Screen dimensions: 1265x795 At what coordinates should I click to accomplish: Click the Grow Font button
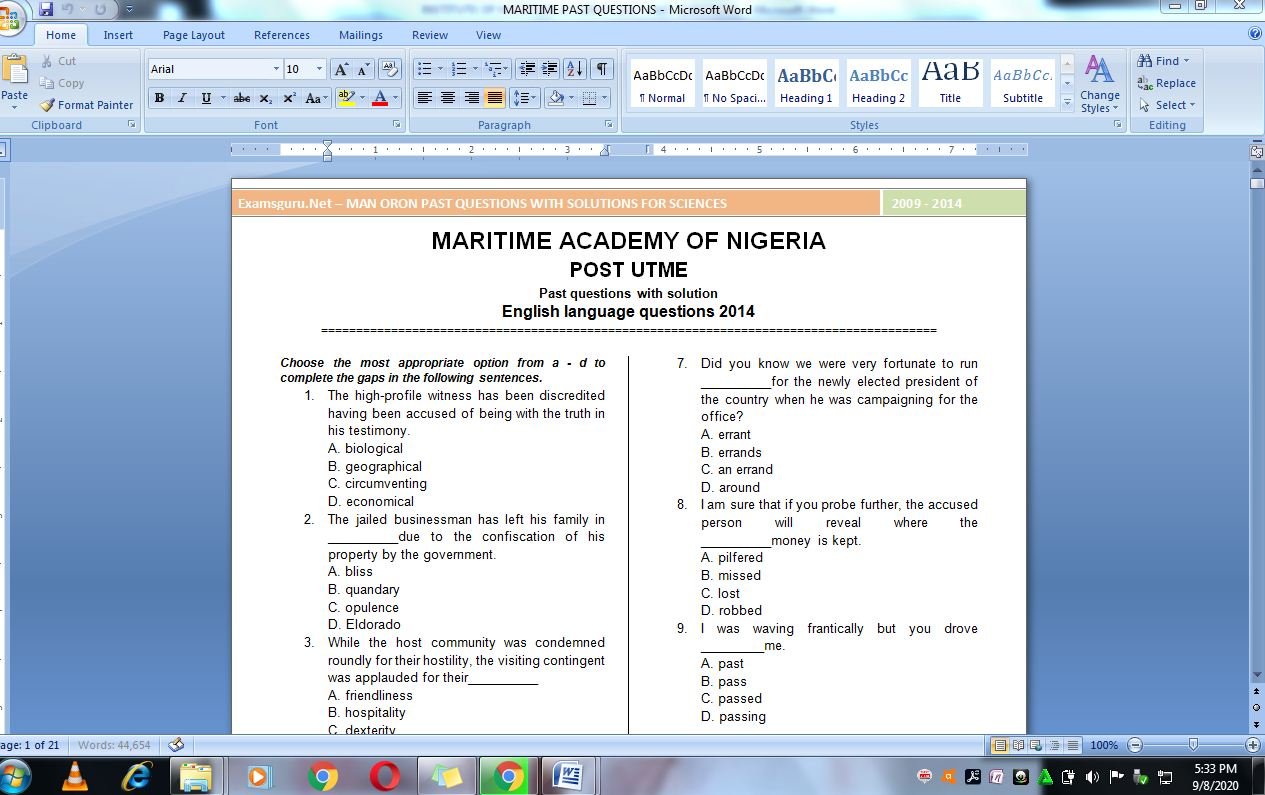(341, 69)
